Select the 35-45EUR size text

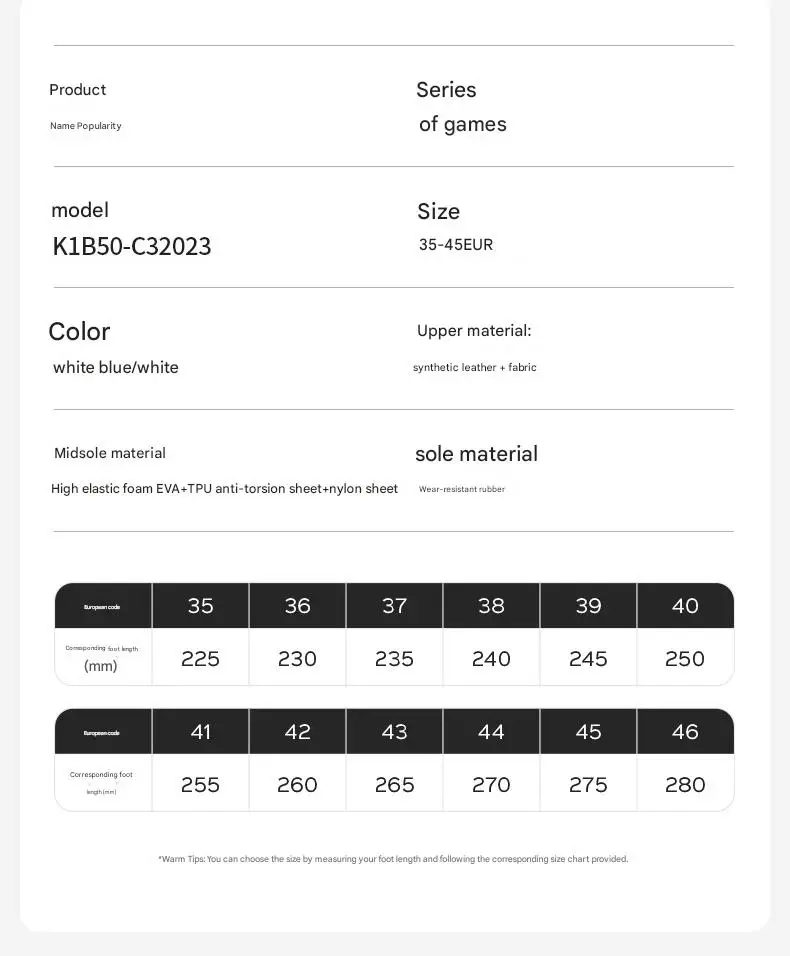point(455,244)
